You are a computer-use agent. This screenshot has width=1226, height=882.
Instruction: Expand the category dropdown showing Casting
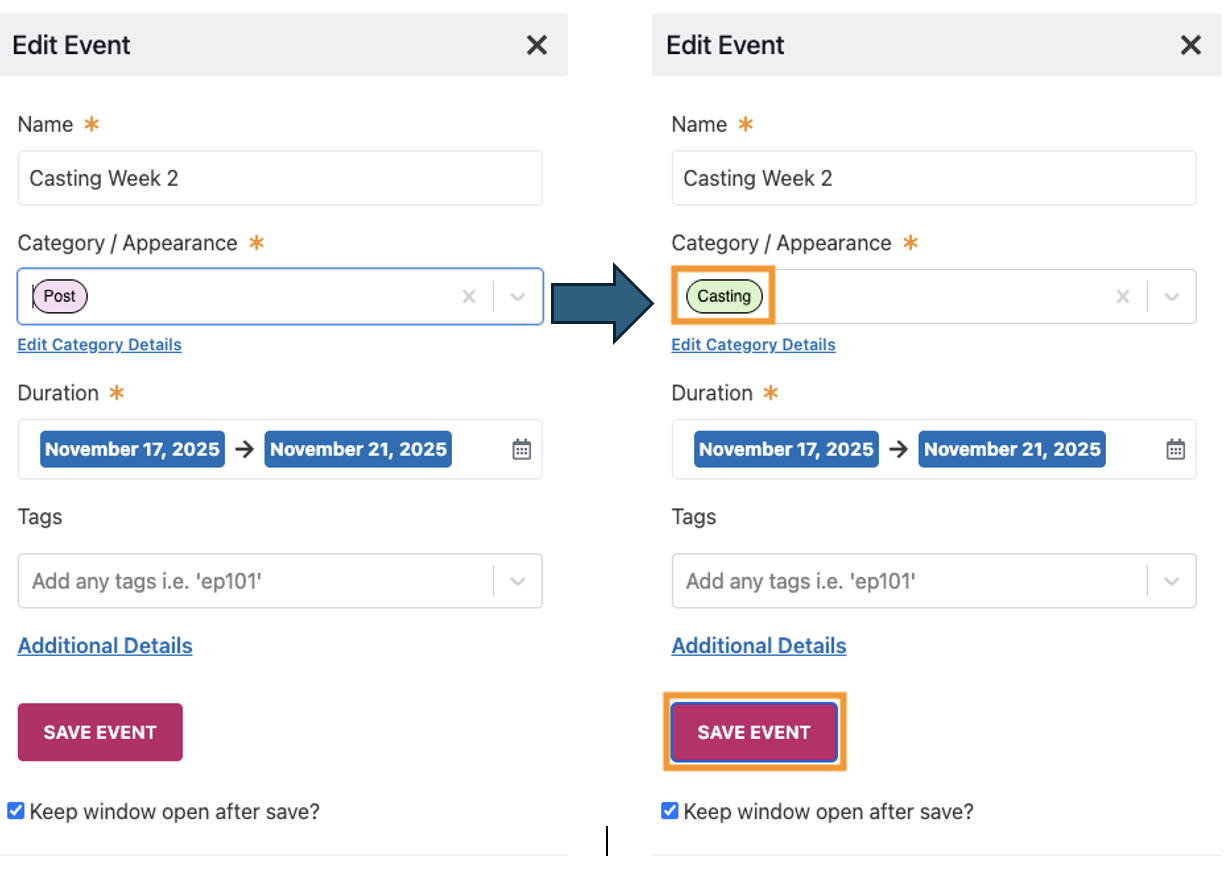1171,297
